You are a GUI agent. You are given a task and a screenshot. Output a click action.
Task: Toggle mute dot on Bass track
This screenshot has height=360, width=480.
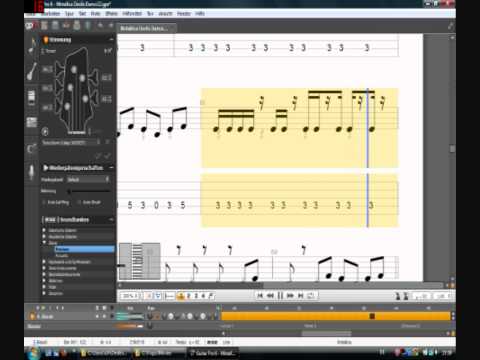click(x=104, y=316)
